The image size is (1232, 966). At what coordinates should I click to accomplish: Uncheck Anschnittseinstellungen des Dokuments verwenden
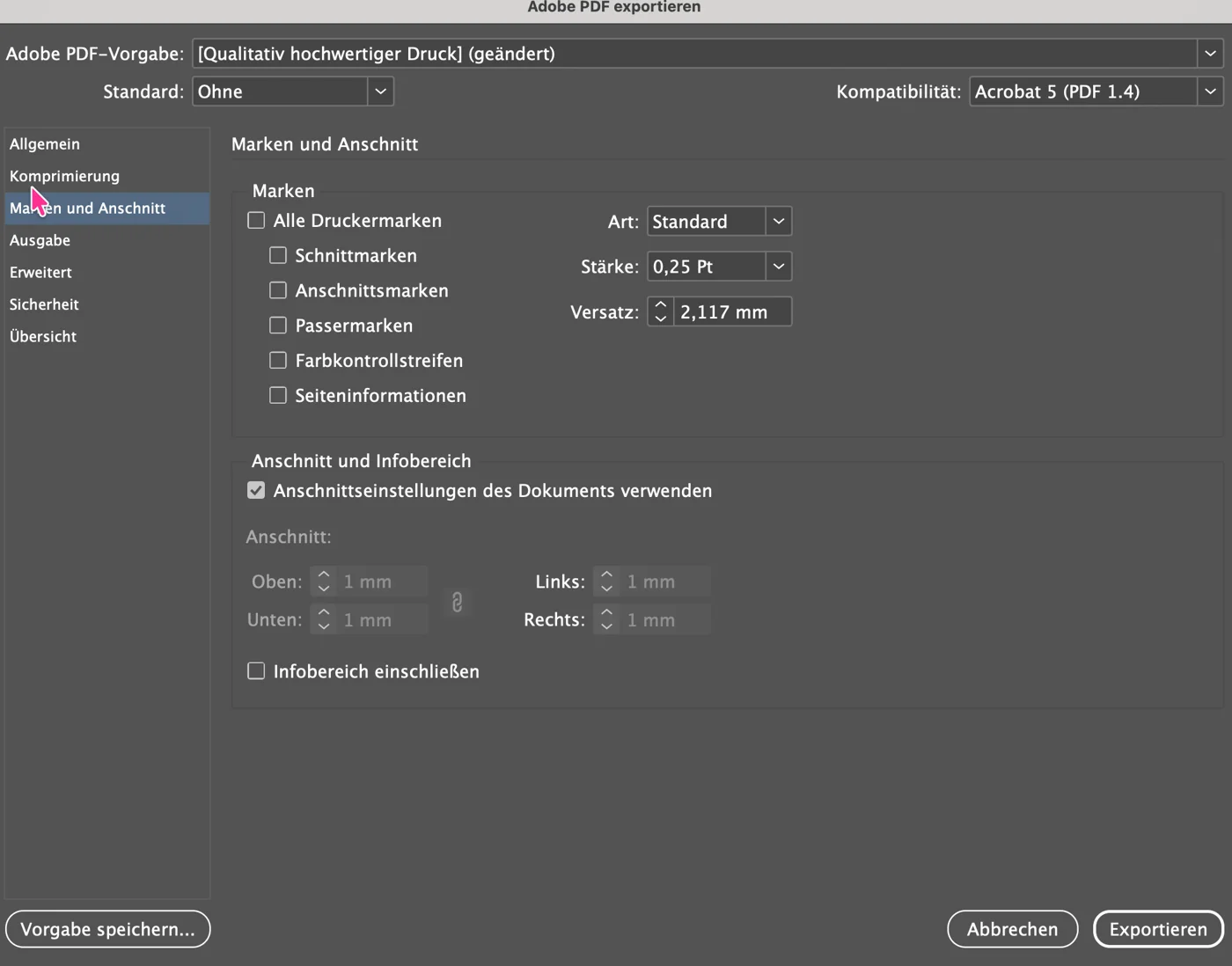(256, 491)
